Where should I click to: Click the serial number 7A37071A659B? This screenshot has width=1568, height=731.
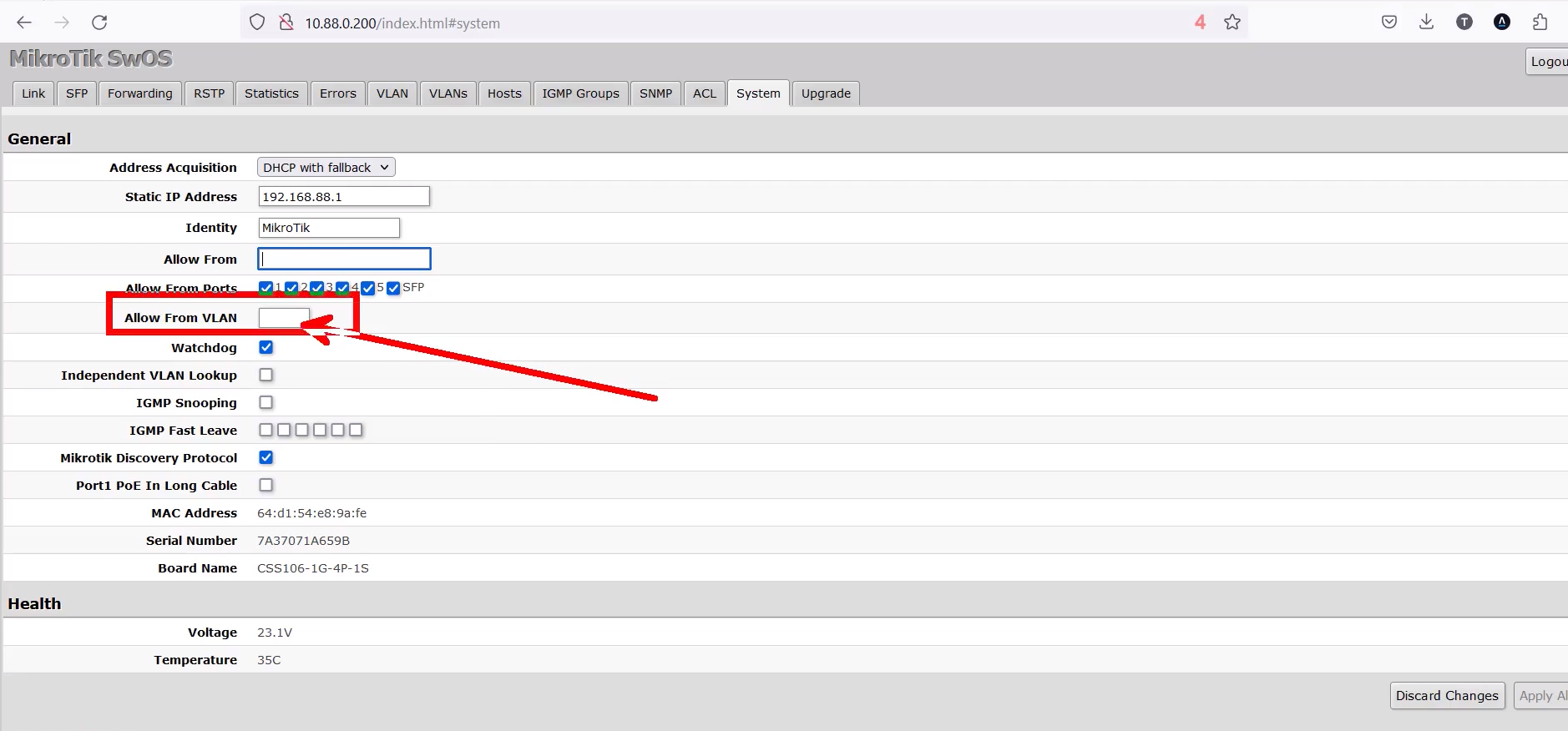pos(303,541)
